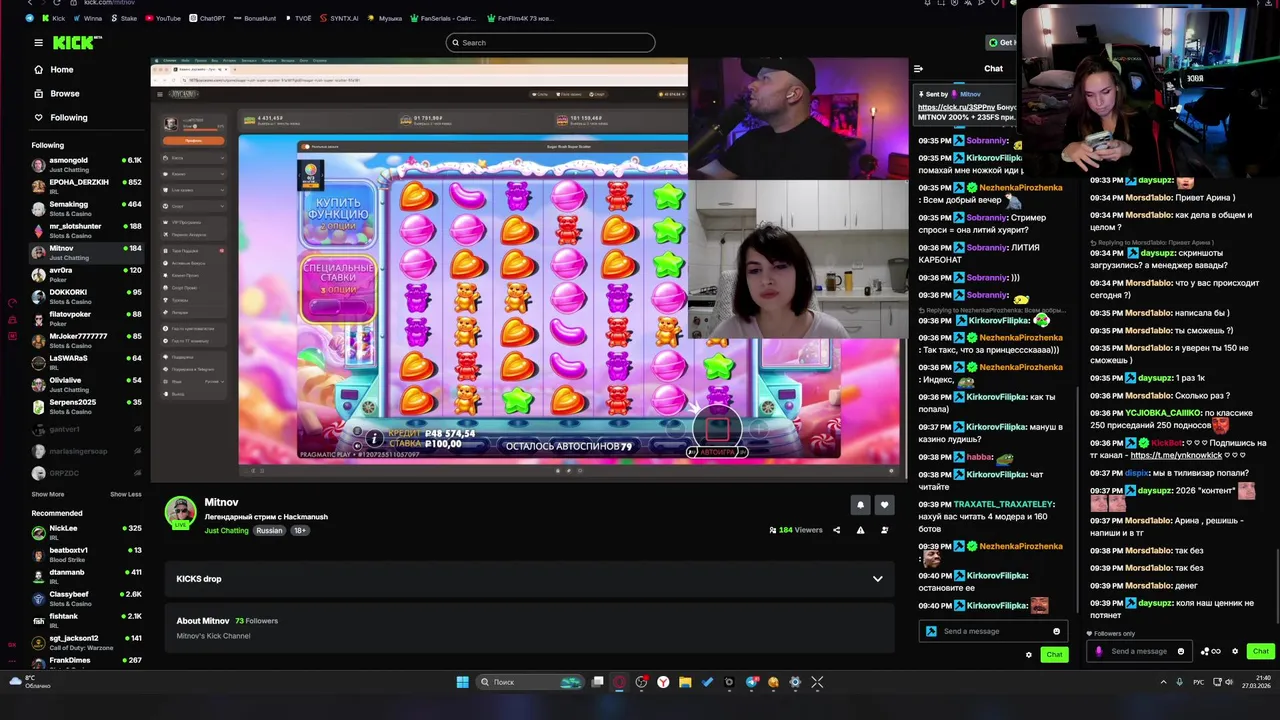Open Following in the sidebar
Image resolution: width=1280 pixels, height=720 pixels.
(68, 118)
